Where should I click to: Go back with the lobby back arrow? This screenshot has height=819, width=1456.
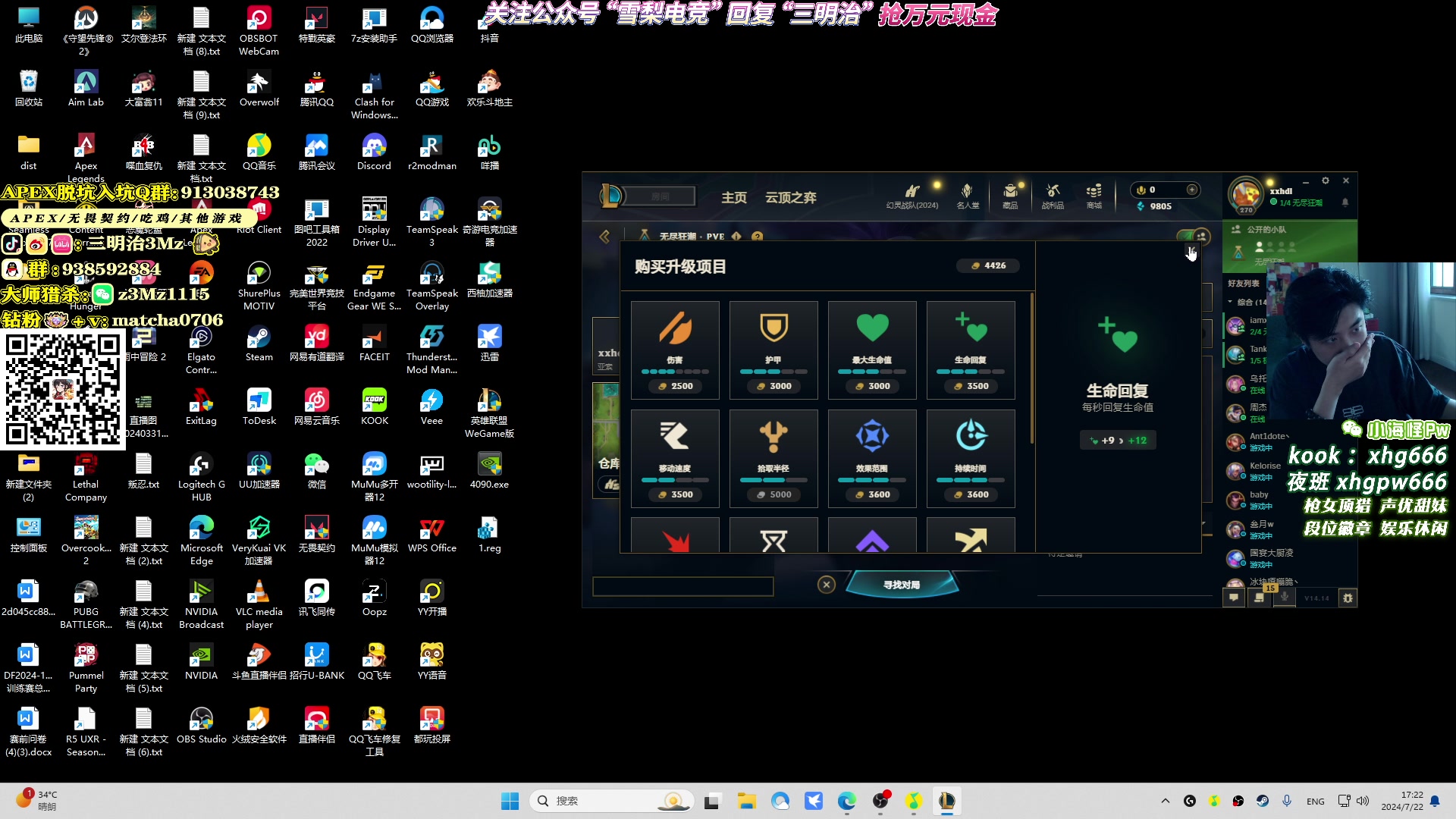pyautogui.click(x=604, y=237)
